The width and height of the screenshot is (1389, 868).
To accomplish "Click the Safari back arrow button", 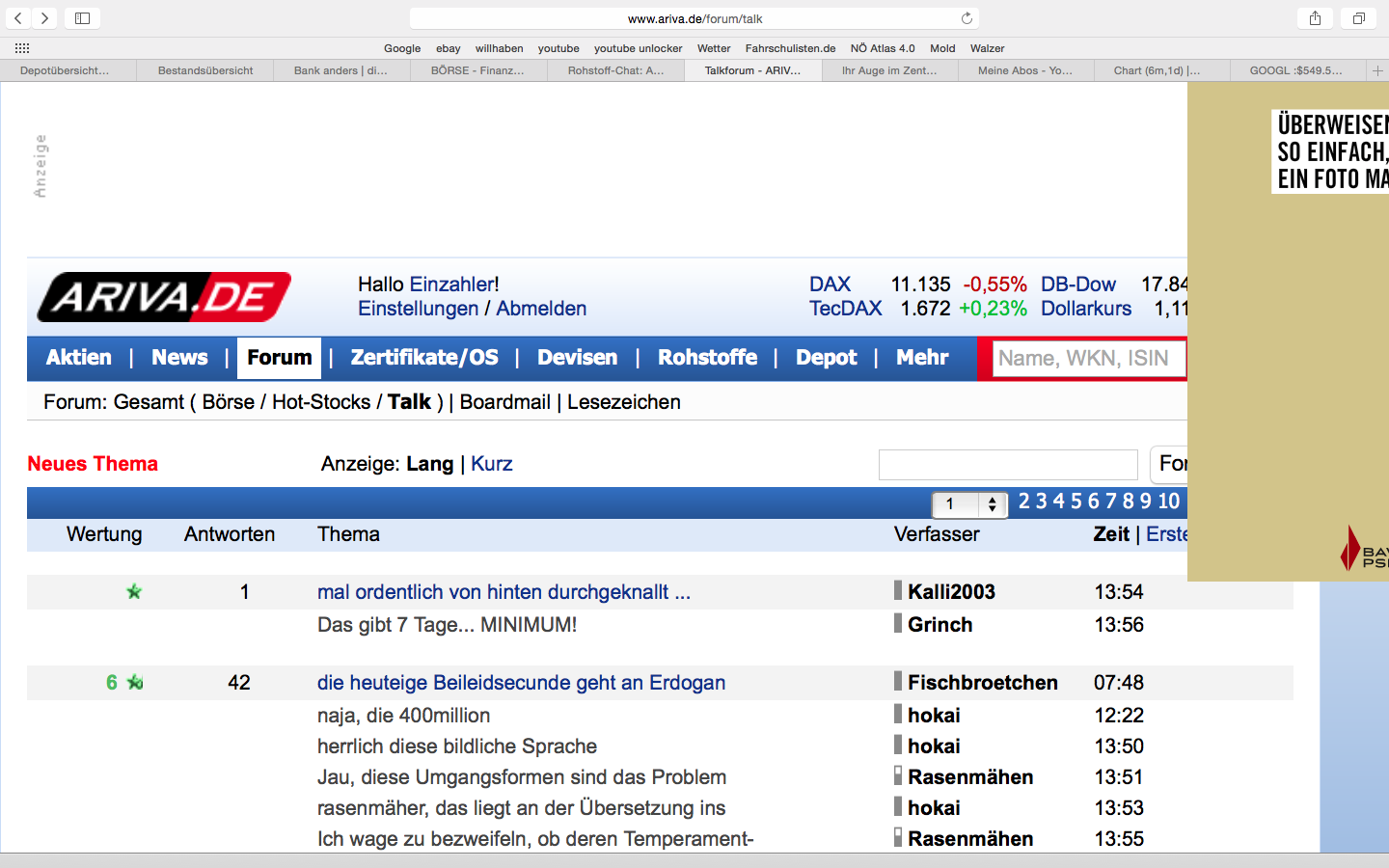I will pos(18,18).
